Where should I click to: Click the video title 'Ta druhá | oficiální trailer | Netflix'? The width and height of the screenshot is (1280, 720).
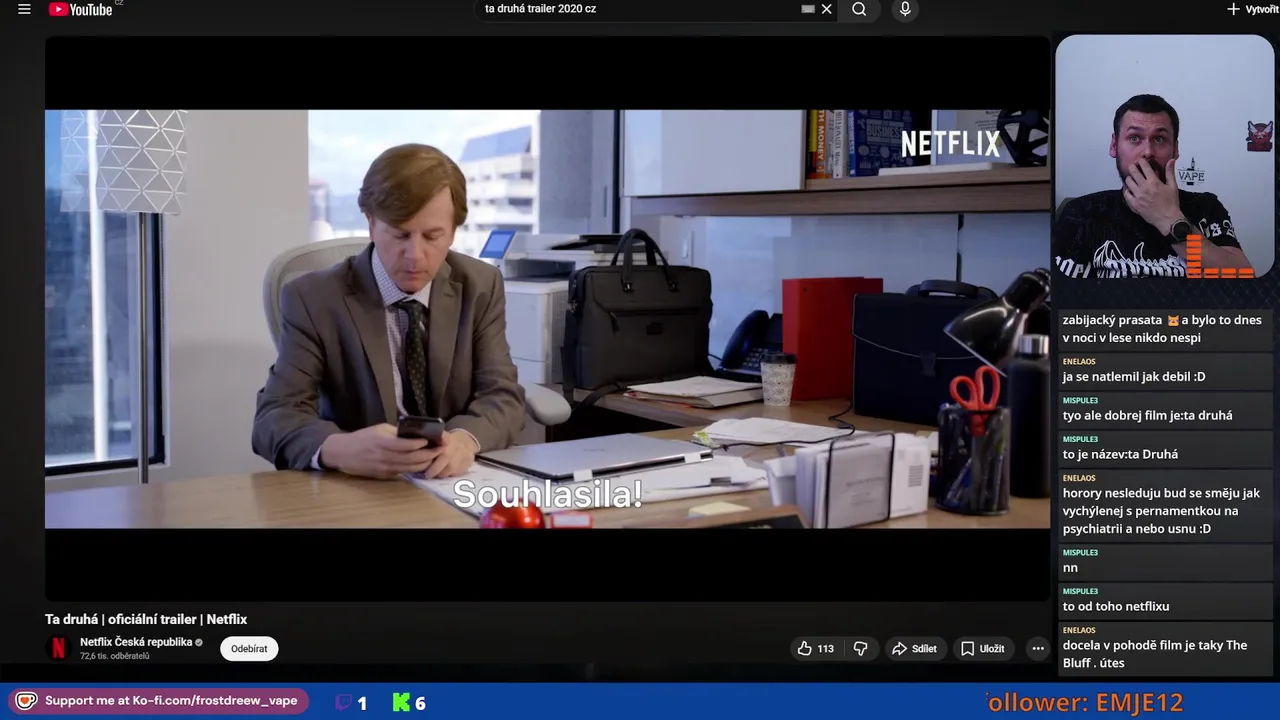pyautogui.click(x=146, y=619)
